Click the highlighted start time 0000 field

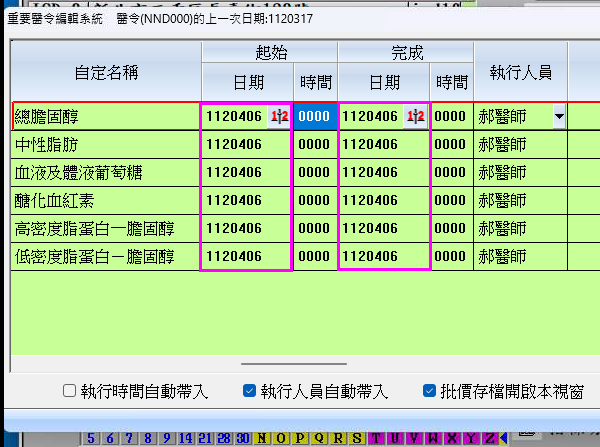click(x=314, y=117)
